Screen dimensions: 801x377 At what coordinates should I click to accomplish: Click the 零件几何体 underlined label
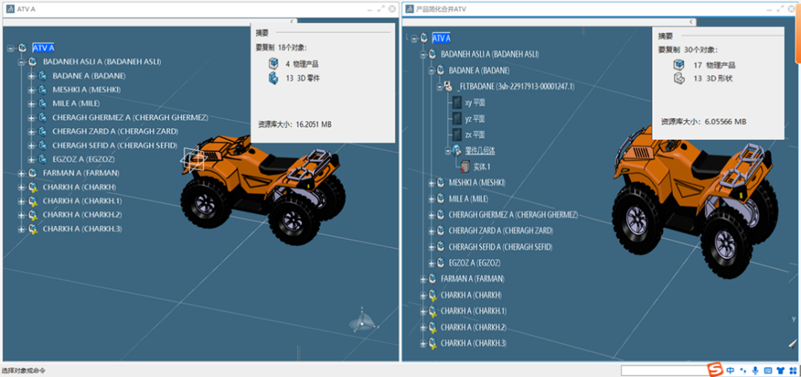click(480, 151)
